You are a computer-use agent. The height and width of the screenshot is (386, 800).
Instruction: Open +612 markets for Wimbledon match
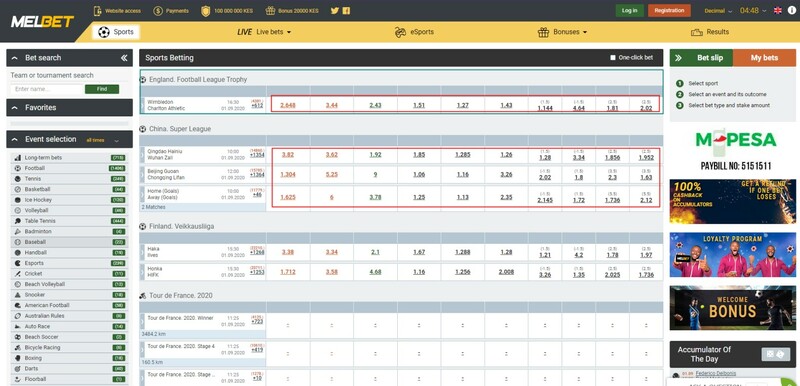(x=257, y=106)
